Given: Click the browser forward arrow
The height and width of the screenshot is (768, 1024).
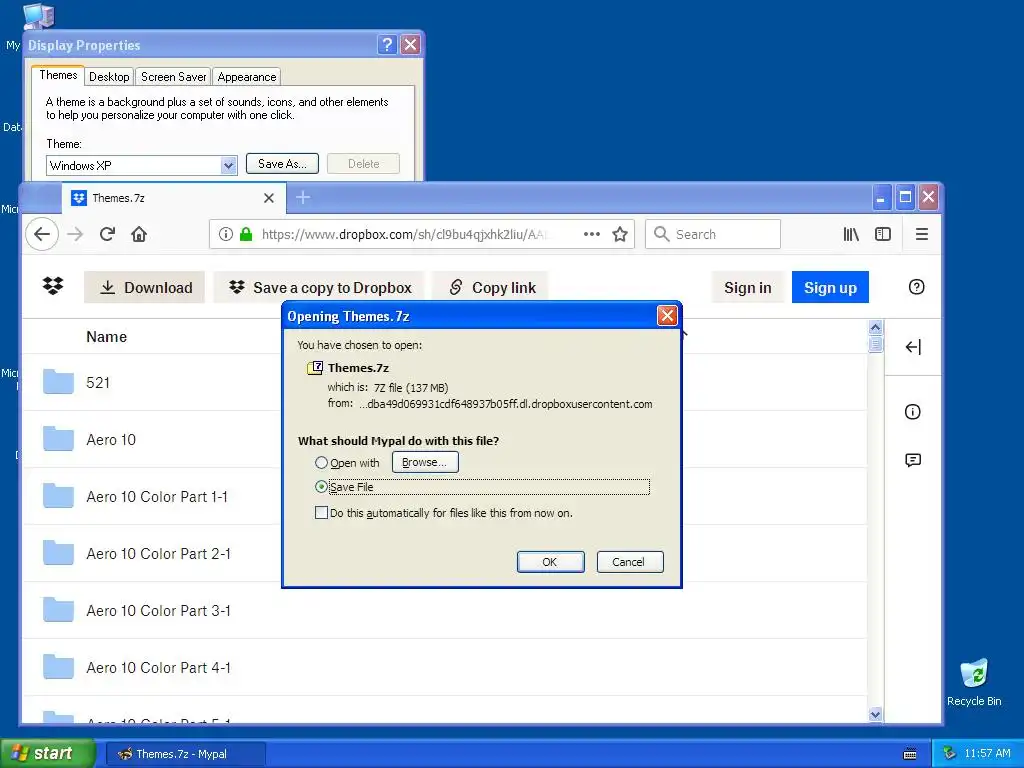Looking at the screenshot, I should pyautogui.click(x=75, y=234).
